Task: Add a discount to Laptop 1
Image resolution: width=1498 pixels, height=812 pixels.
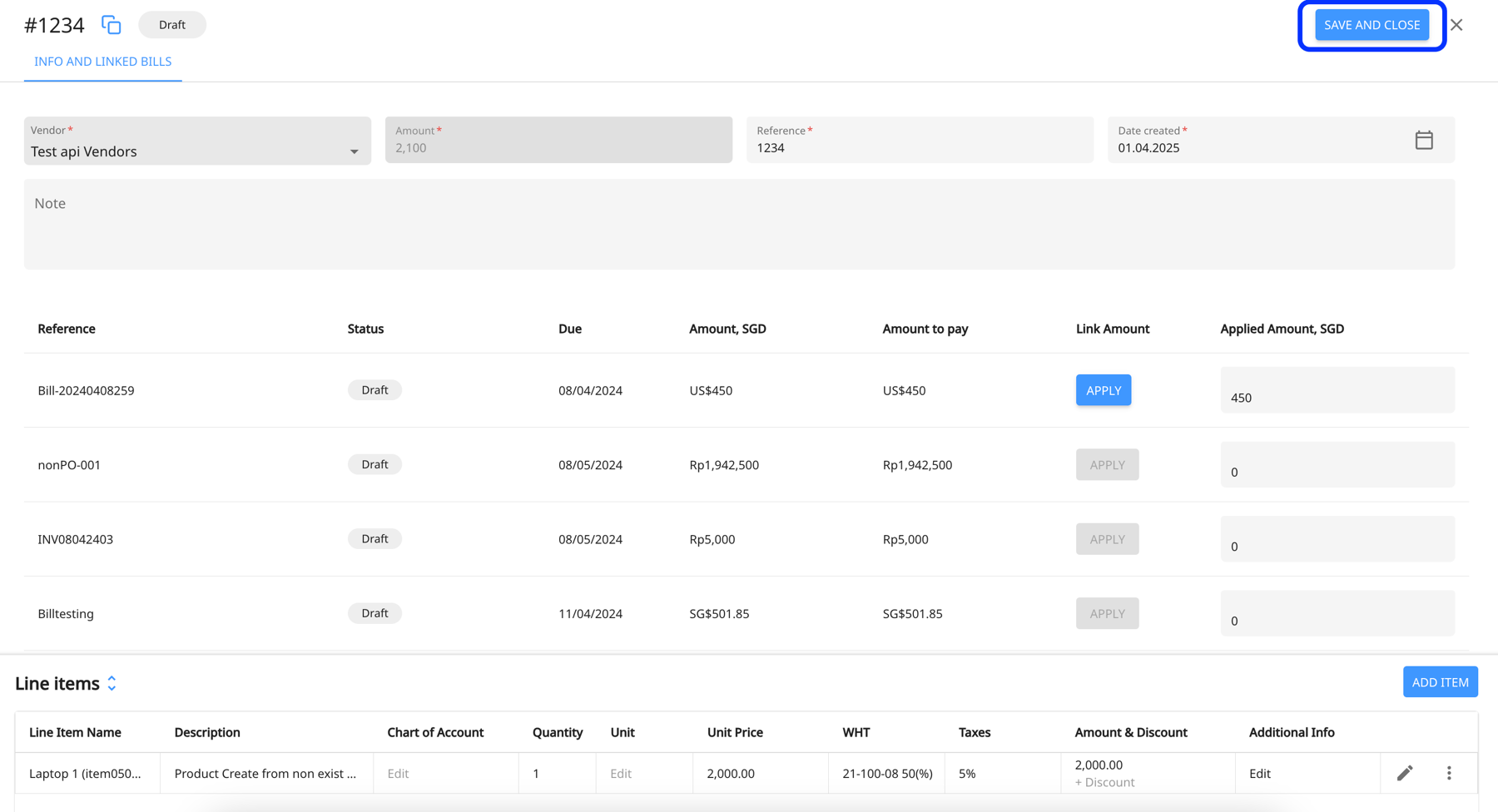Action: [1104, 782]
